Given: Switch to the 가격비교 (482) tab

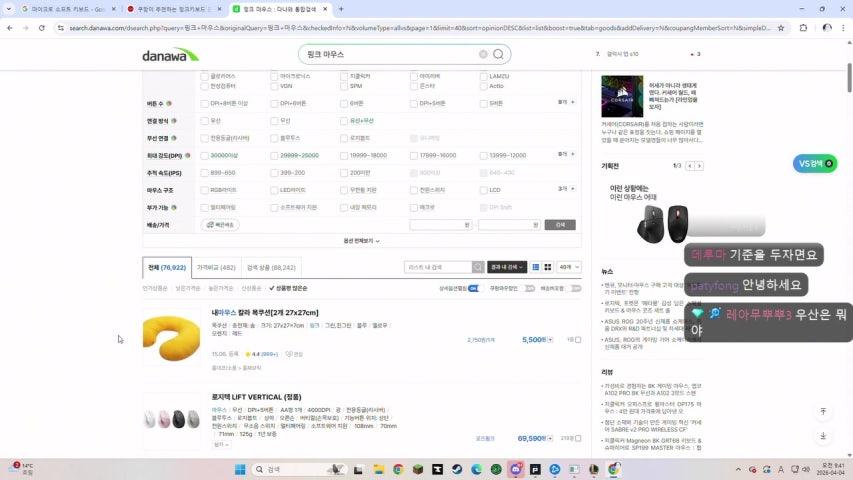Looking at the screenshot, I should click(x=216, y=267).
